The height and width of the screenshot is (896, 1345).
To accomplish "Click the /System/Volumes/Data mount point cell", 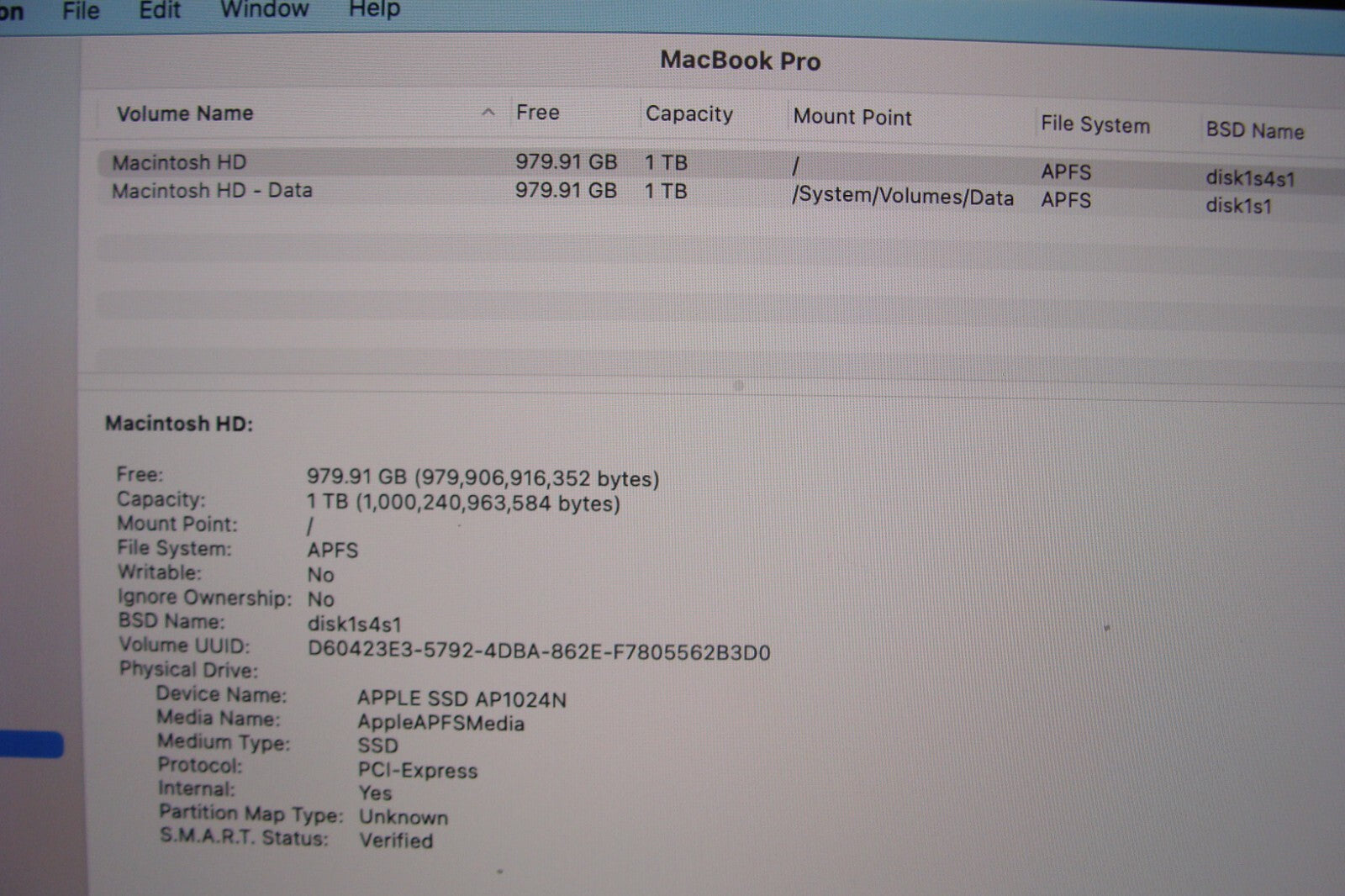I will pyautogui.click(x=902, y=197).
